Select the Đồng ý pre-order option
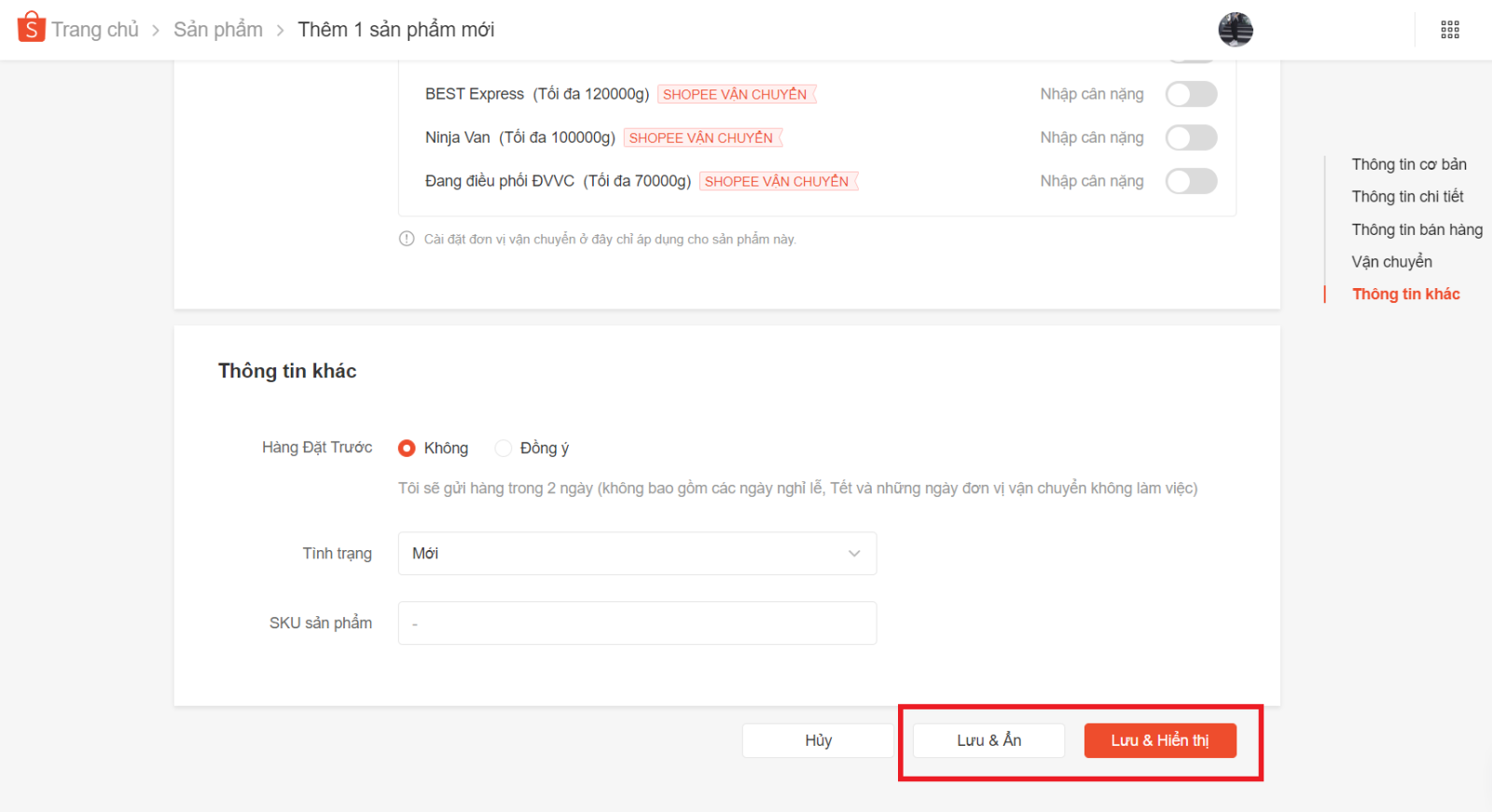The width and height of the screenshot is (1492, 812). click(x=504, y=448)
